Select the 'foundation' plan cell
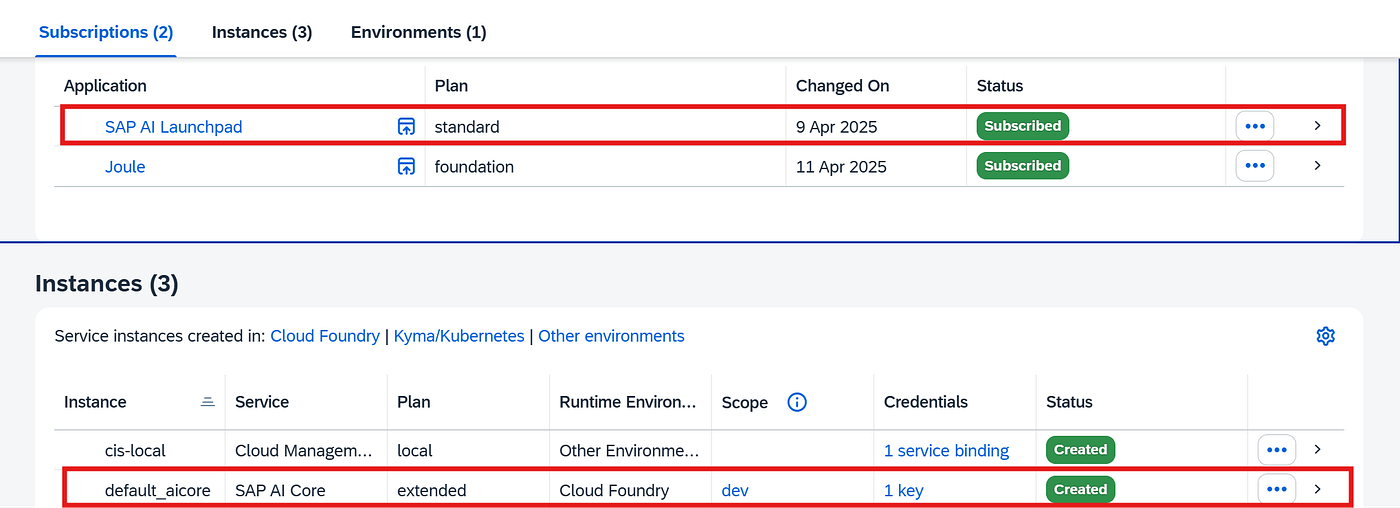The width and height of the screenshot is (1400, 508). point(474,167)
